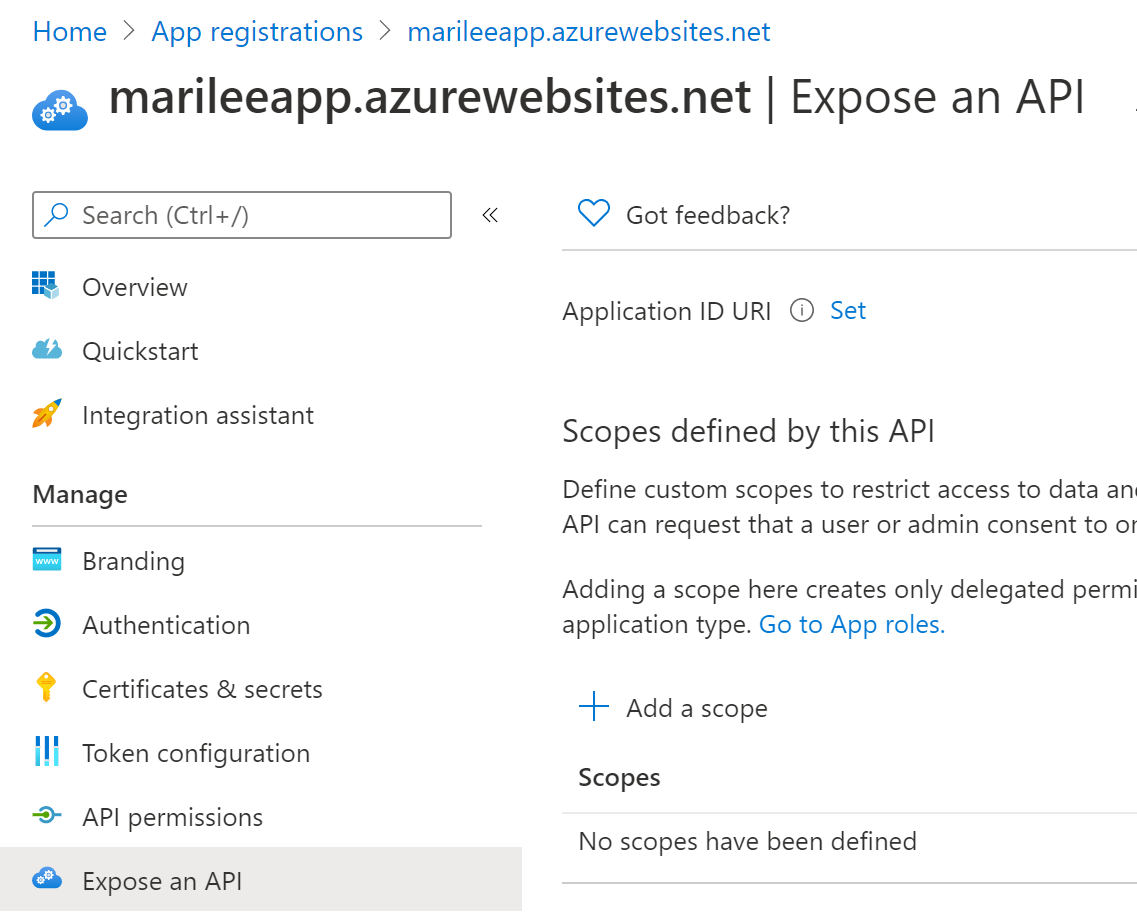Click the feedback heart icon

point(594,213)
